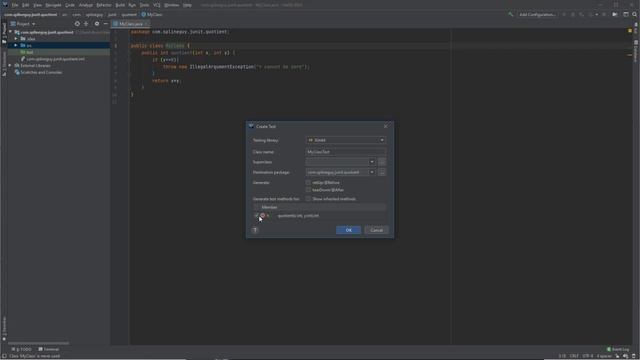Open the Event Log
Viewport: 640px width, 360px height.
618,349
